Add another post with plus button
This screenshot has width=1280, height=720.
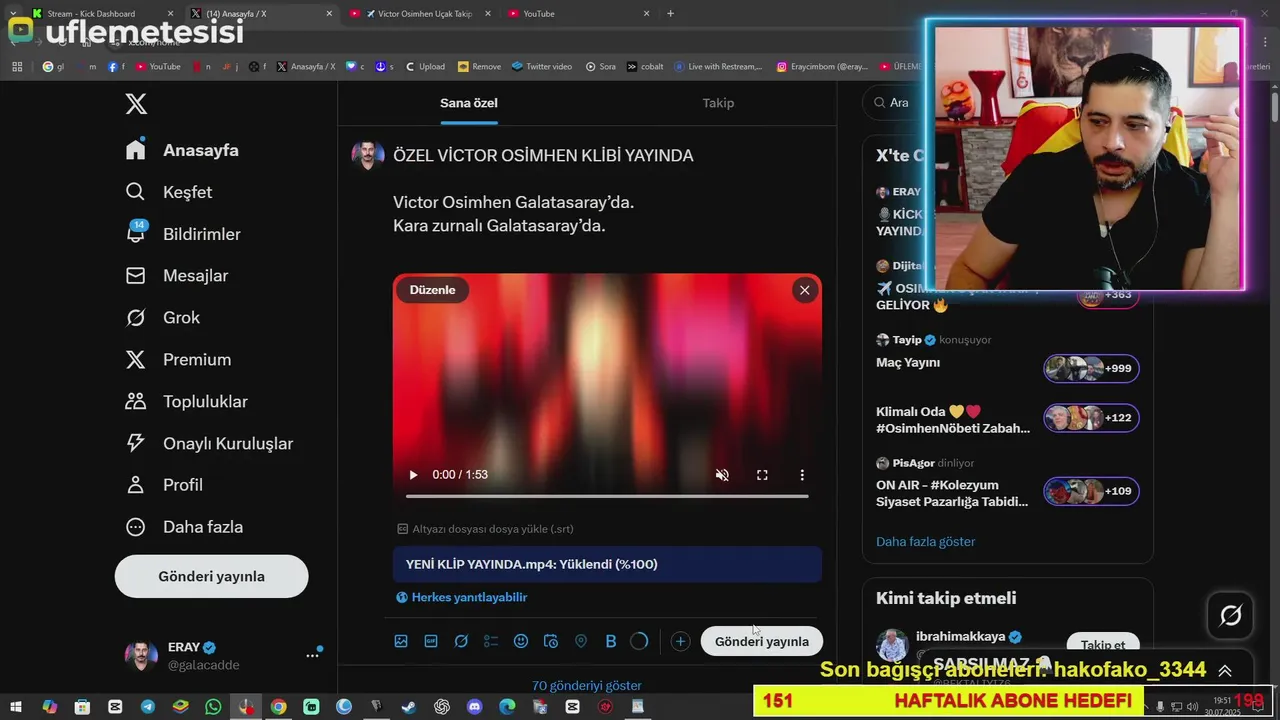tap(680, 641)
